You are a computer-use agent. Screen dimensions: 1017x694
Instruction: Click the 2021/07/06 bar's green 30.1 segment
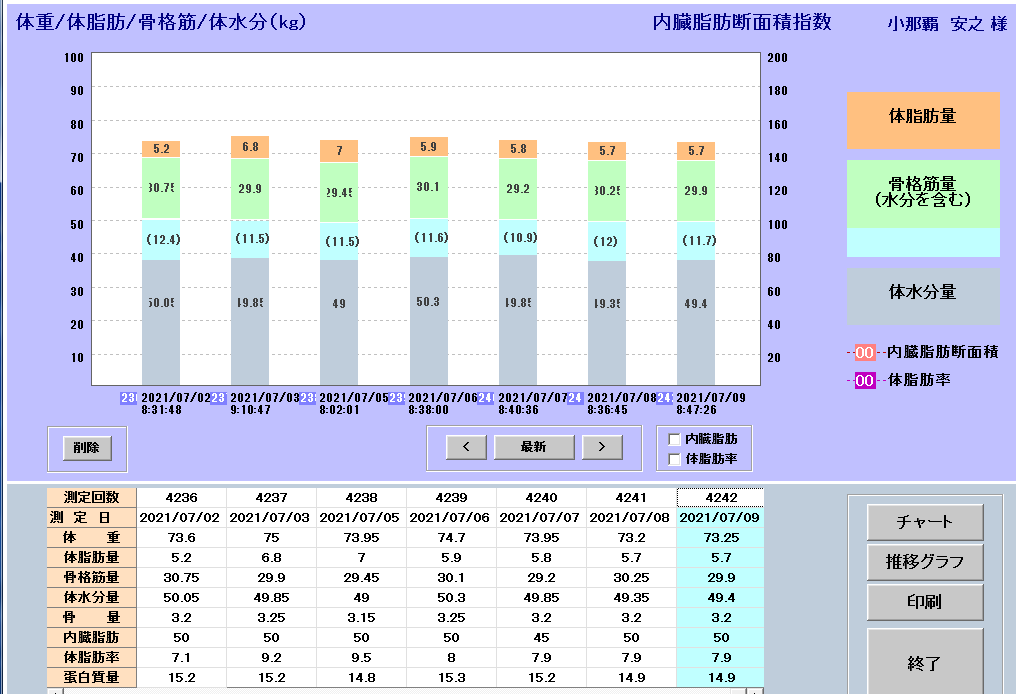click(x=429, y=188)
